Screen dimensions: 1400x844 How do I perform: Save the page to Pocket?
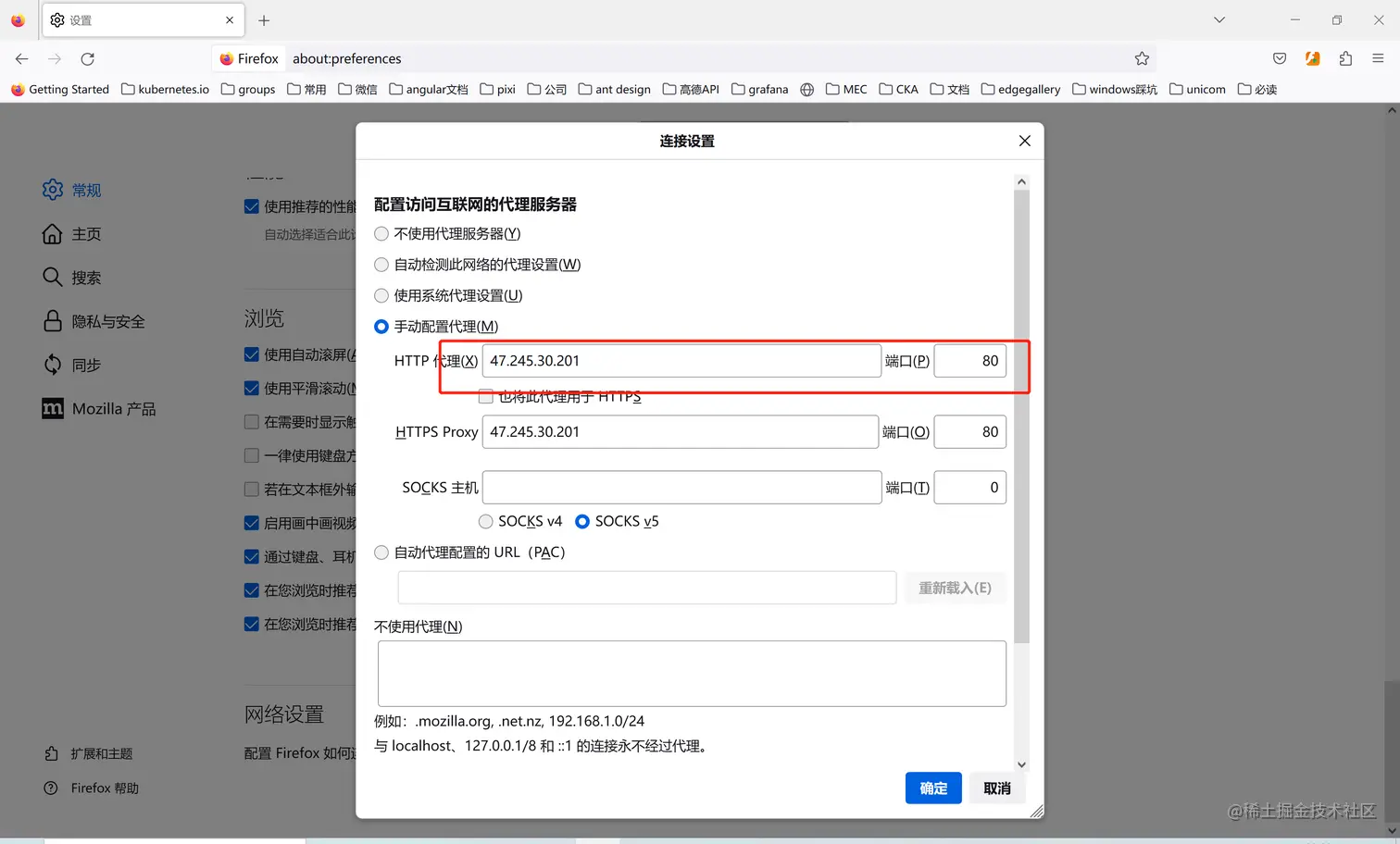pyautogui.click(x=1279, y=57)
